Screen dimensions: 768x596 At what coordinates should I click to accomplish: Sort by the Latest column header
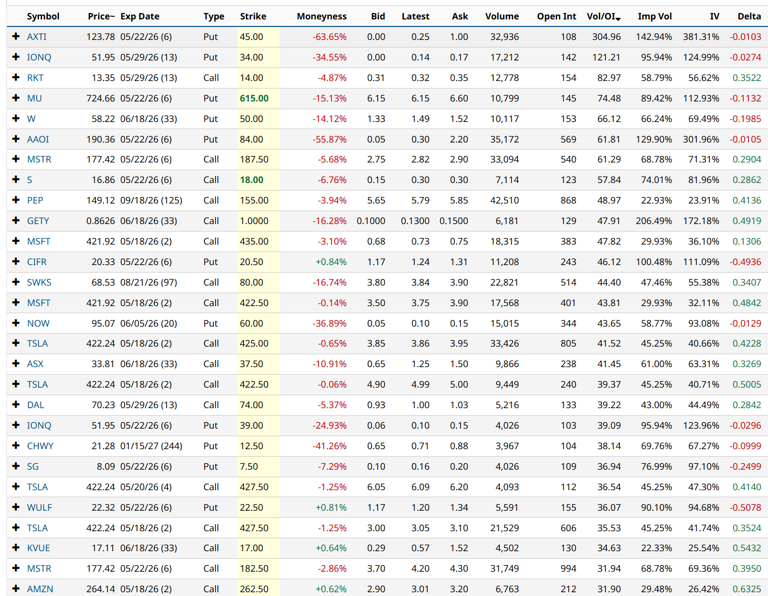tap(415, 16)
